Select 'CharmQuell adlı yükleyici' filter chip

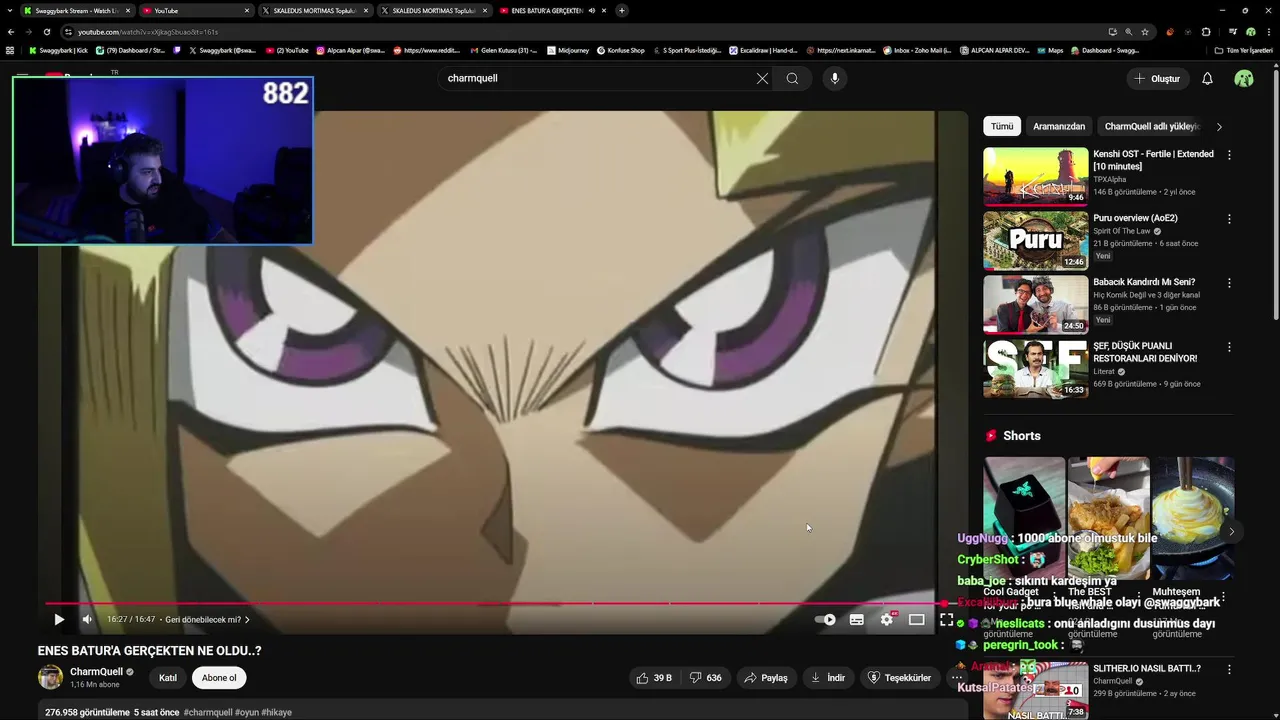[x=1152, y=126]
